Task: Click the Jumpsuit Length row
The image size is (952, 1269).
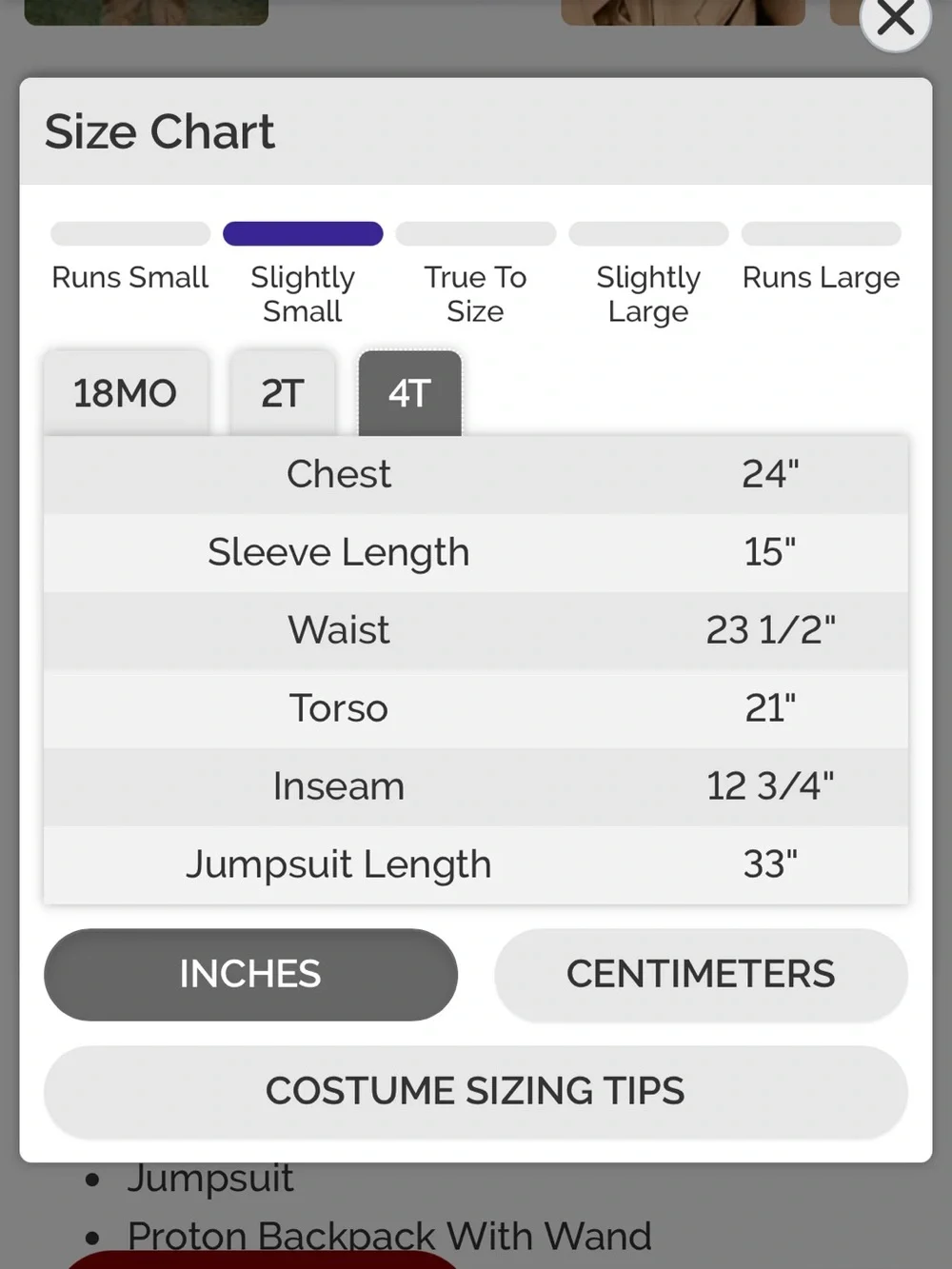Action: coord(476,864)
